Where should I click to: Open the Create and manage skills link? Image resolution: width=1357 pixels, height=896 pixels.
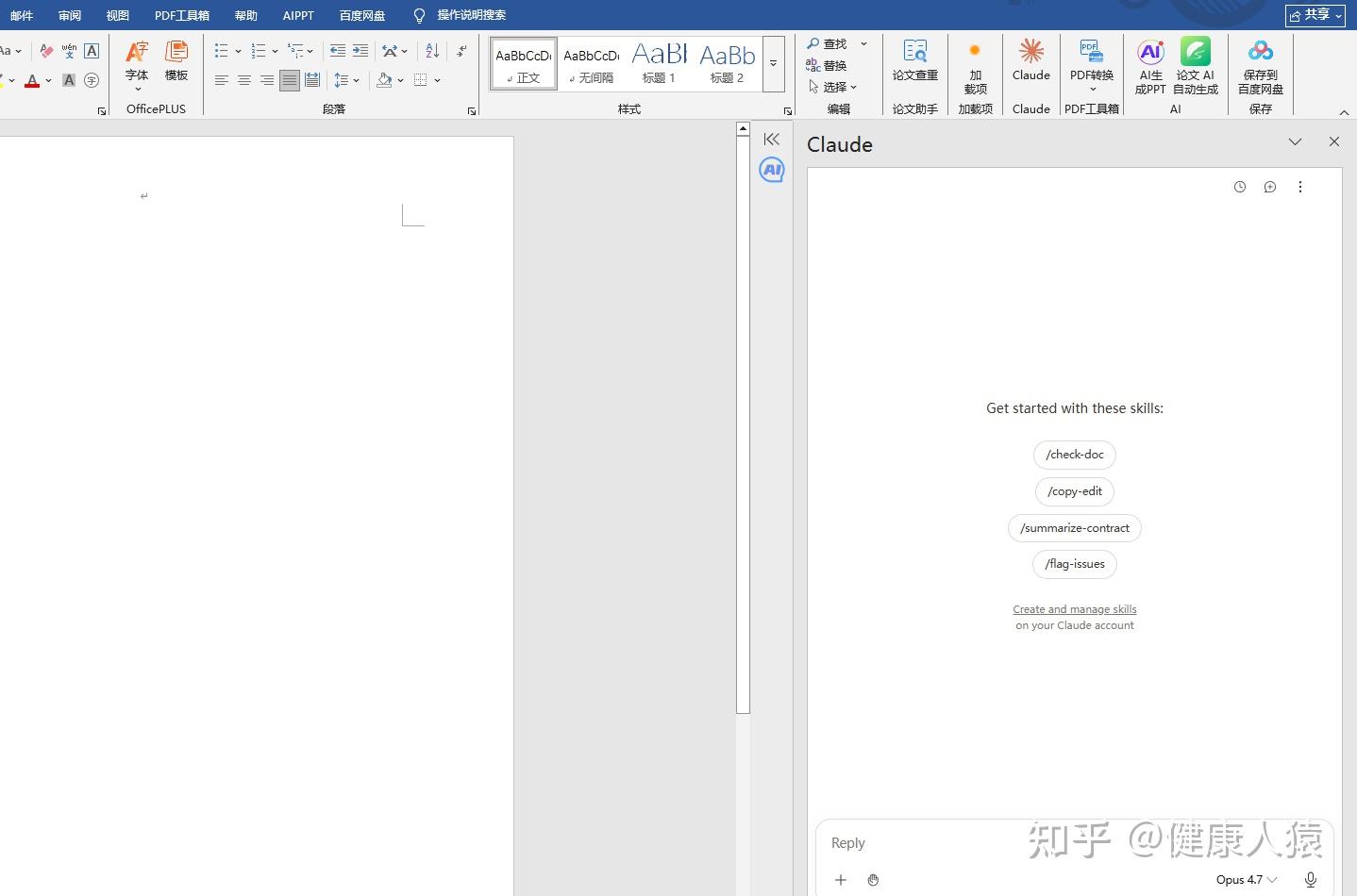(1075, 609)
